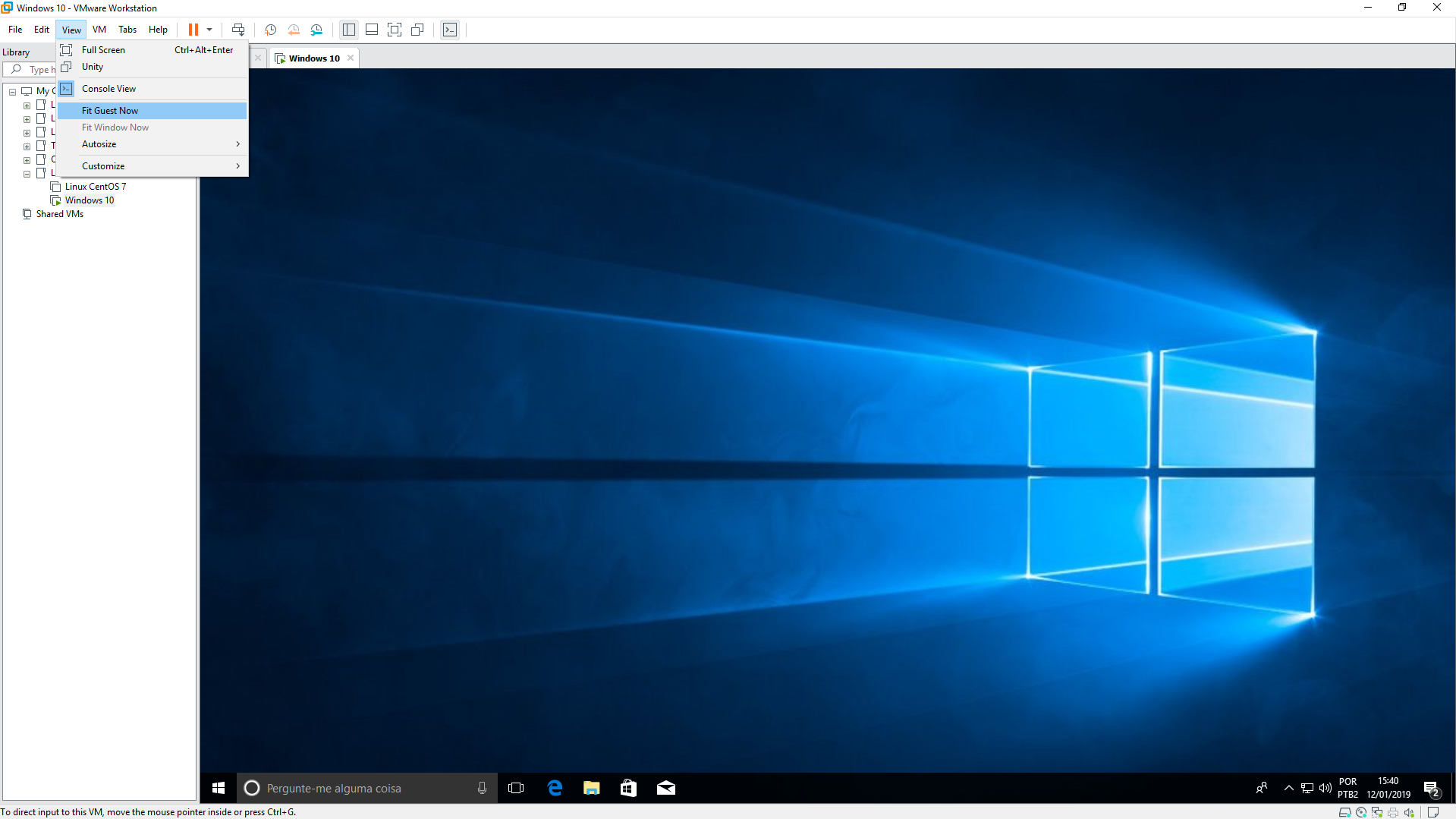This screenshot has height=819, width=1456.
Task: Toggle the thumbnail bar toolbar button
Action: click(372, 30)
